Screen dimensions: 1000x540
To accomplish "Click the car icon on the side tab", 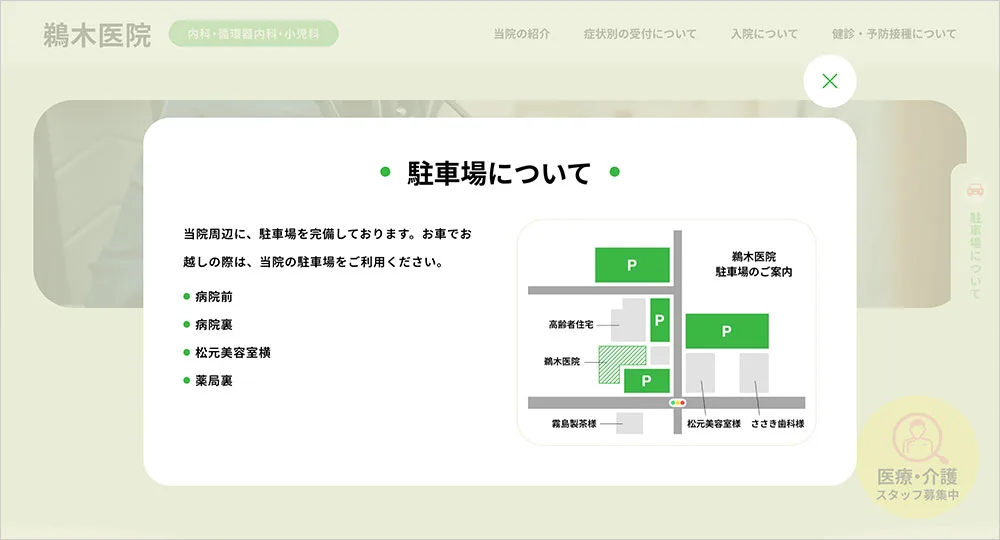I will [974, 190].
